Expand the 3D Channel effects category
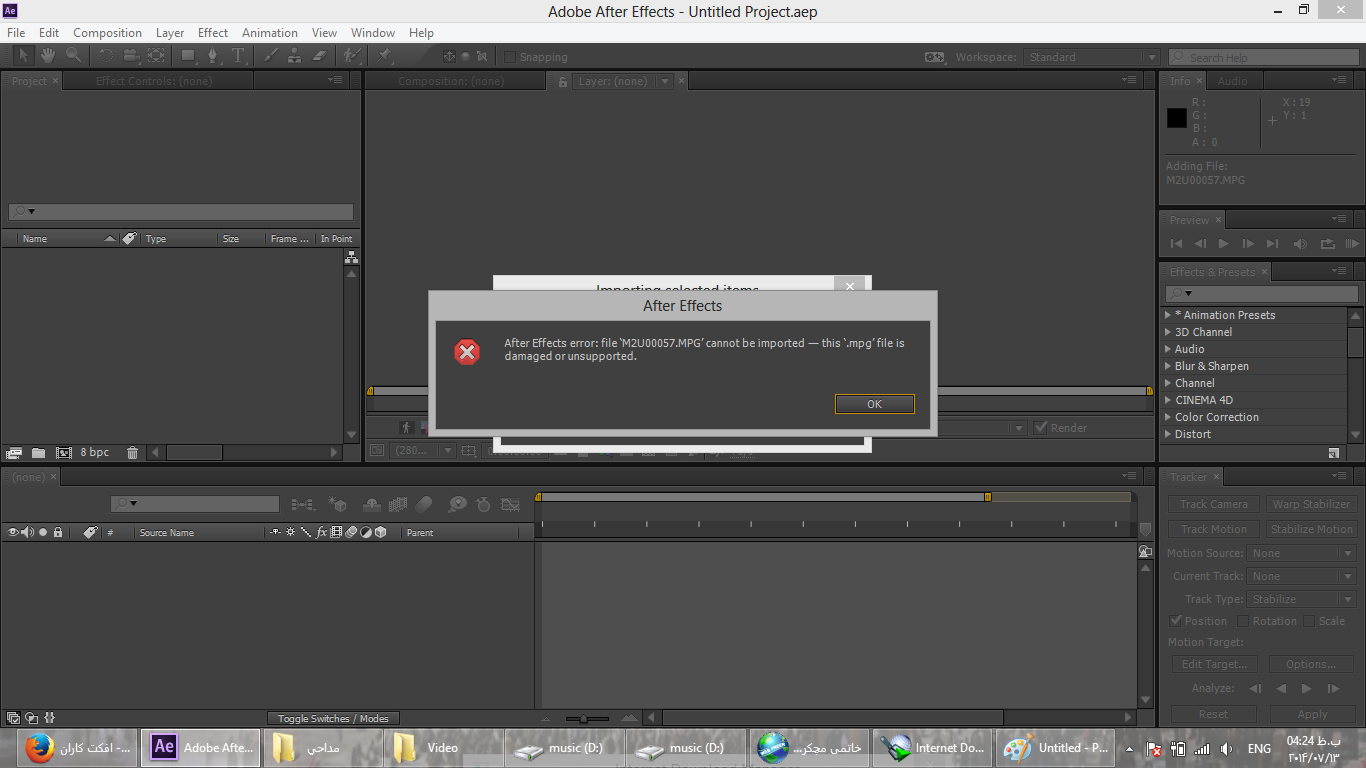 point(1168,332)
